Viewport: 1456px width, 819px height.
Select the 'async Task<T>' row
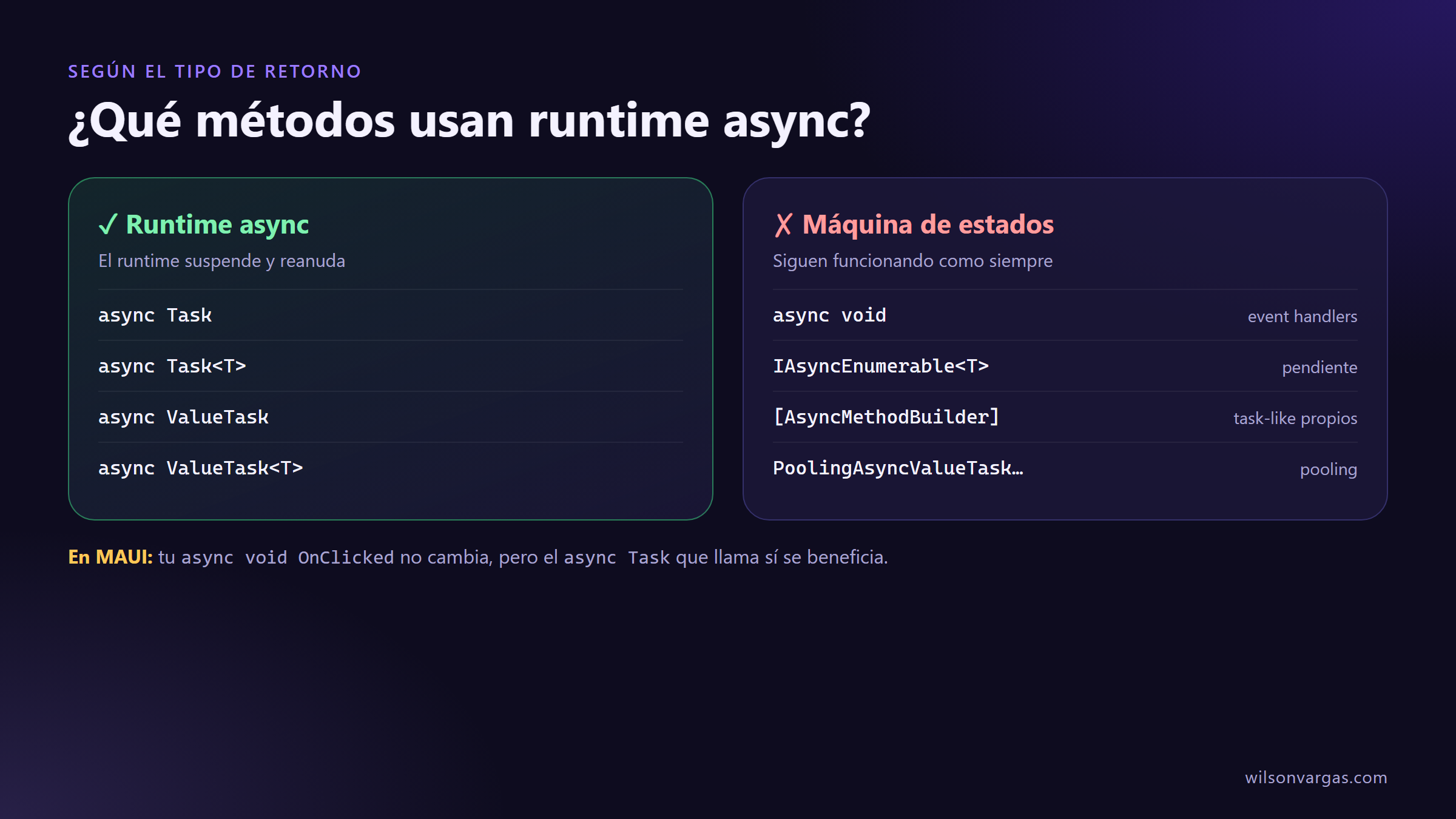[391, 366]
